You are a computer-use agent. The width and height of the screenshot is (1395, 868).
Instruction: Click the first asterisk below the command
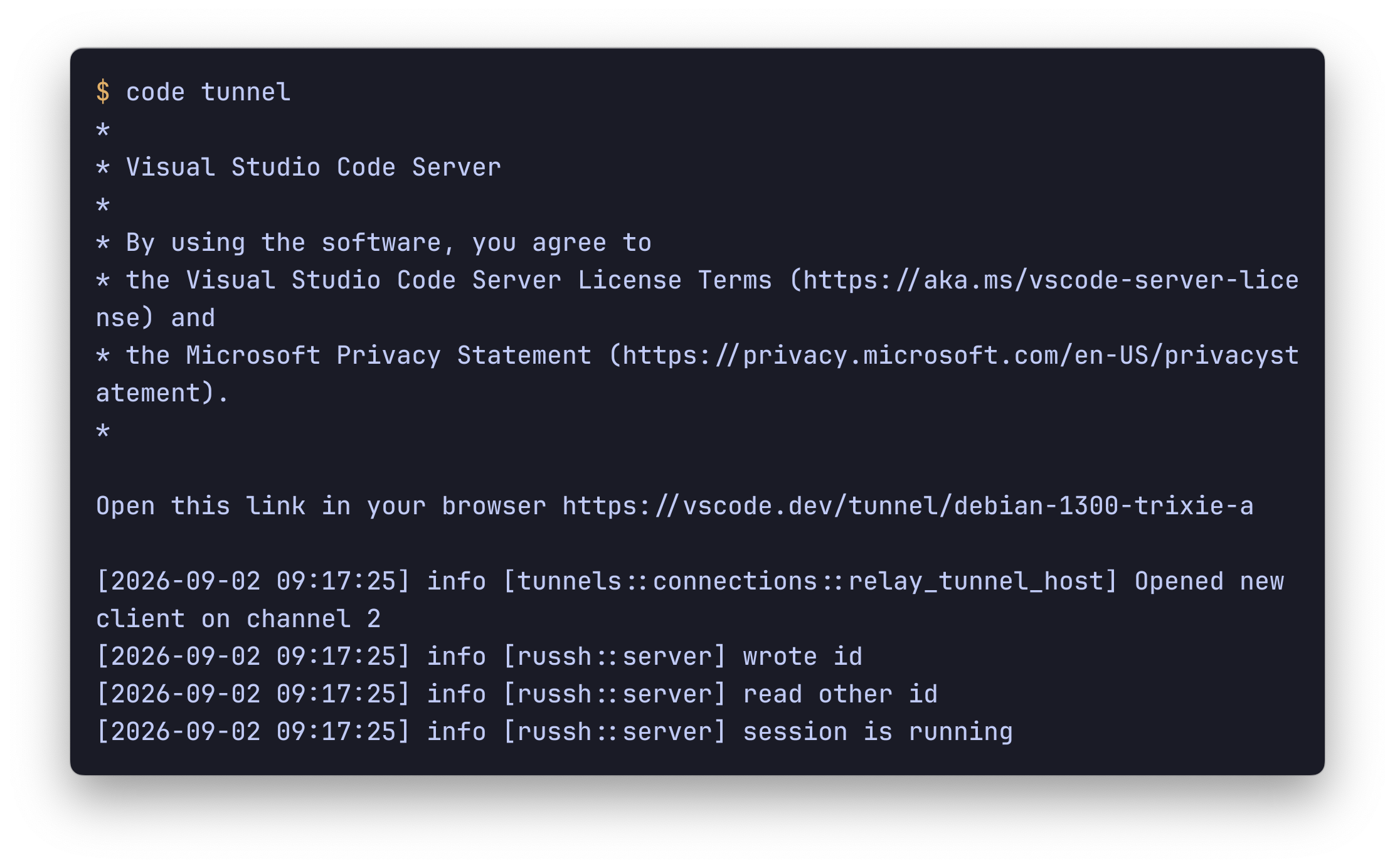[x=103, y=131]
